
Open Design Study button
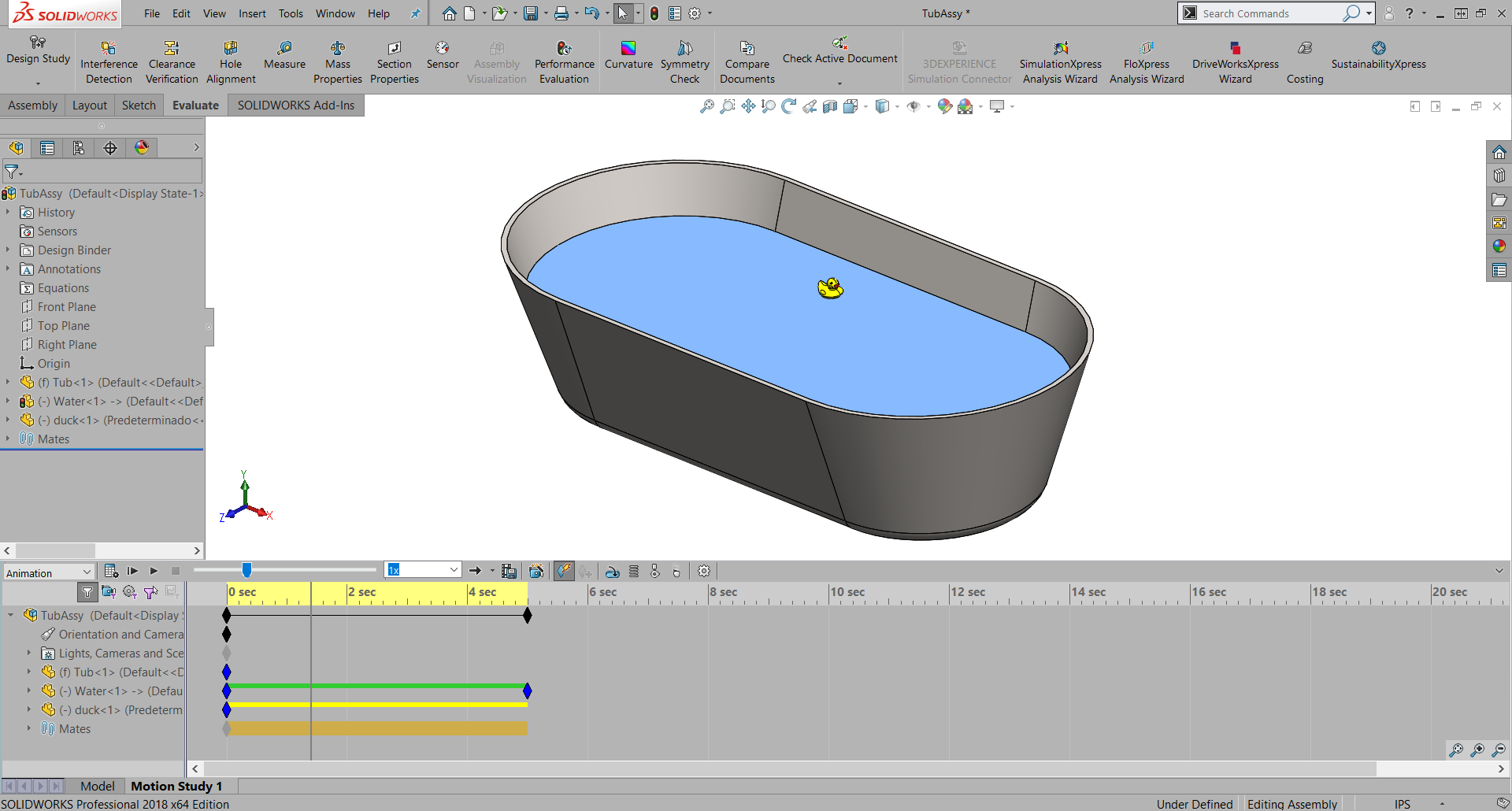(38, 50)
